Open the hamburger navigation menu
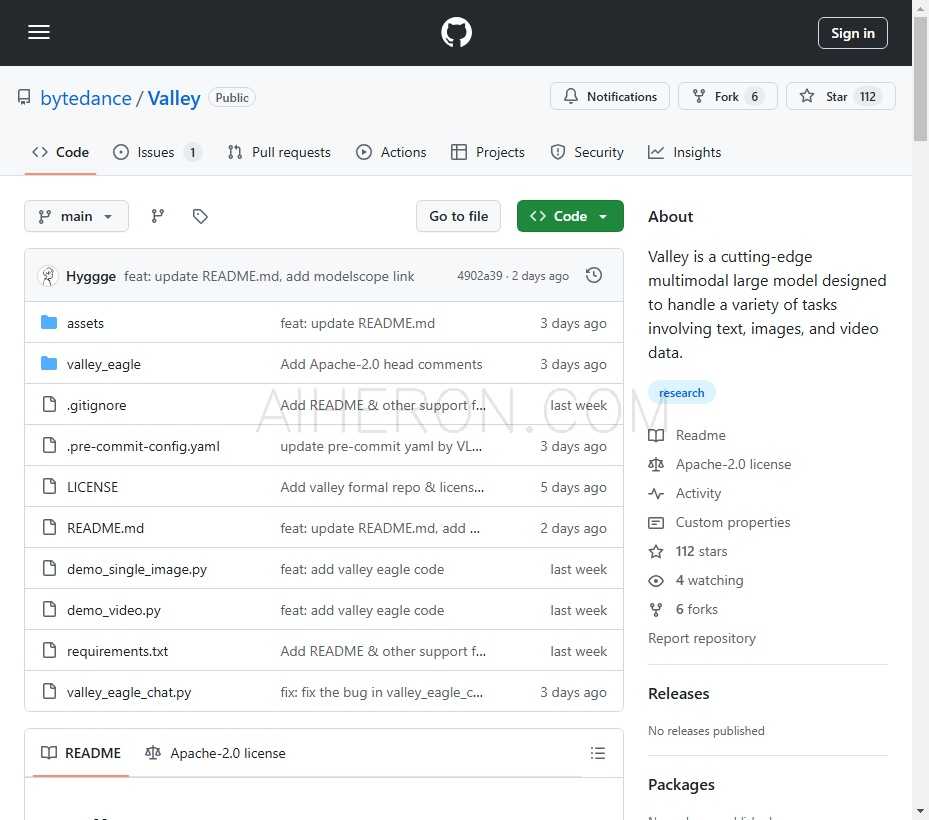Screen dimensions: 929x820 (x=39, y=33)
